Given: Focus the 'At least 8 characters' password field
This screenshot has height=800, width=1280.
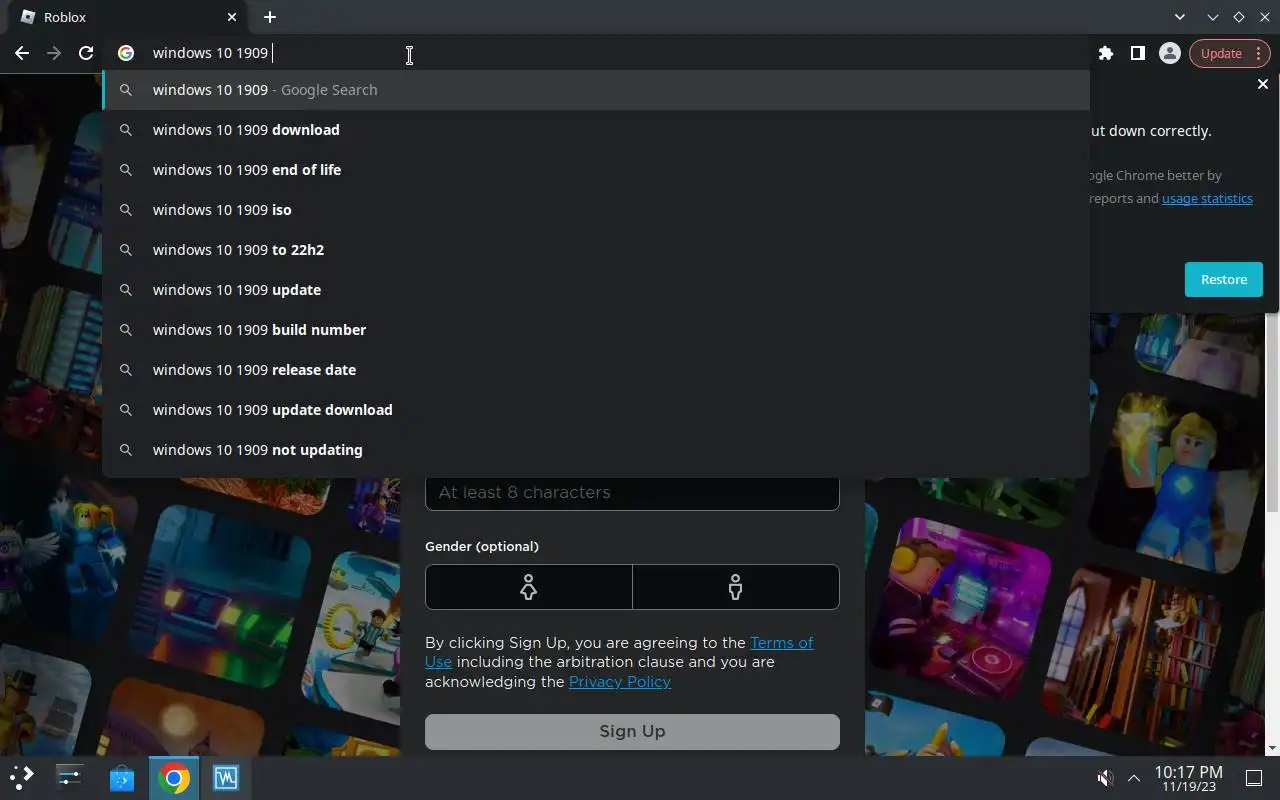Looking at the screenshot, I should coord(632,492).
